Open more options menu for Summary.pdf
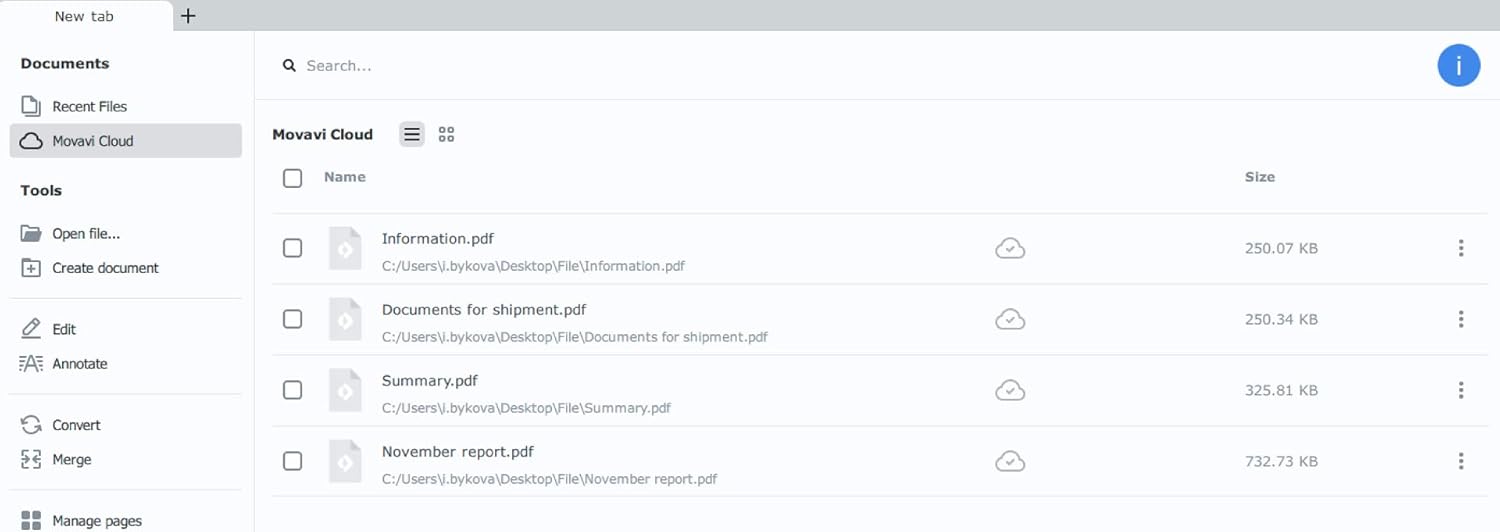Screen dimensions: 1500x532 (x=1461, y=390)
